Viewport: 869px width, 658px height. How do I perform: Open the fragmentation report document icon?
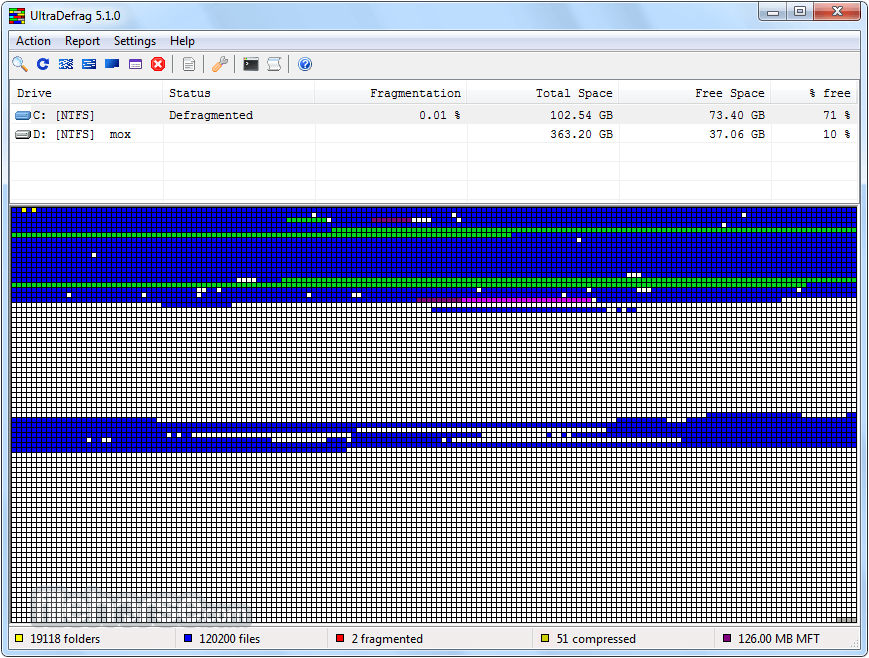189,64
